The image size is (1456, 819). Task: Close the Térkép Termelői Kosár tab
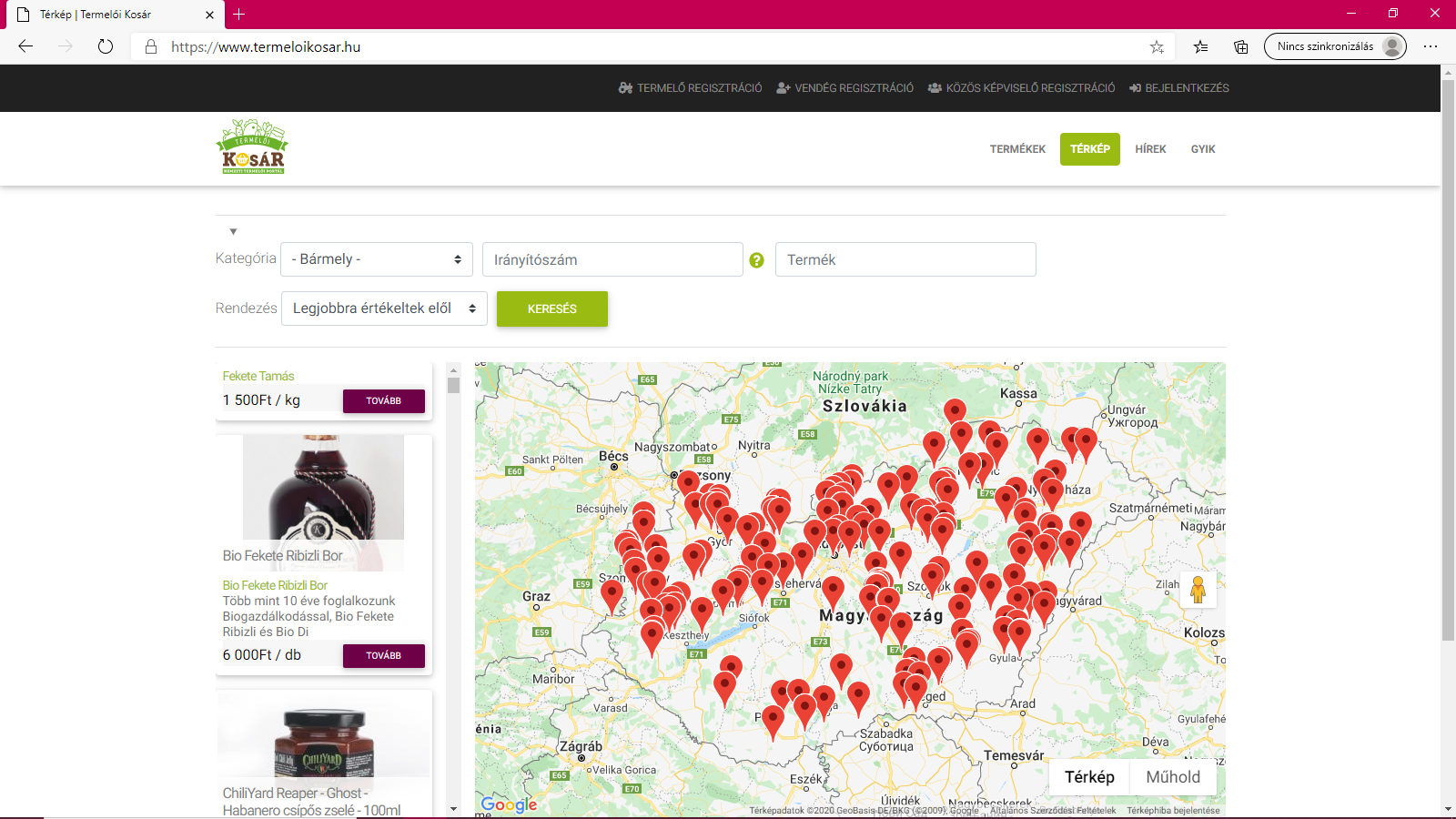click(x=209, y=15)
